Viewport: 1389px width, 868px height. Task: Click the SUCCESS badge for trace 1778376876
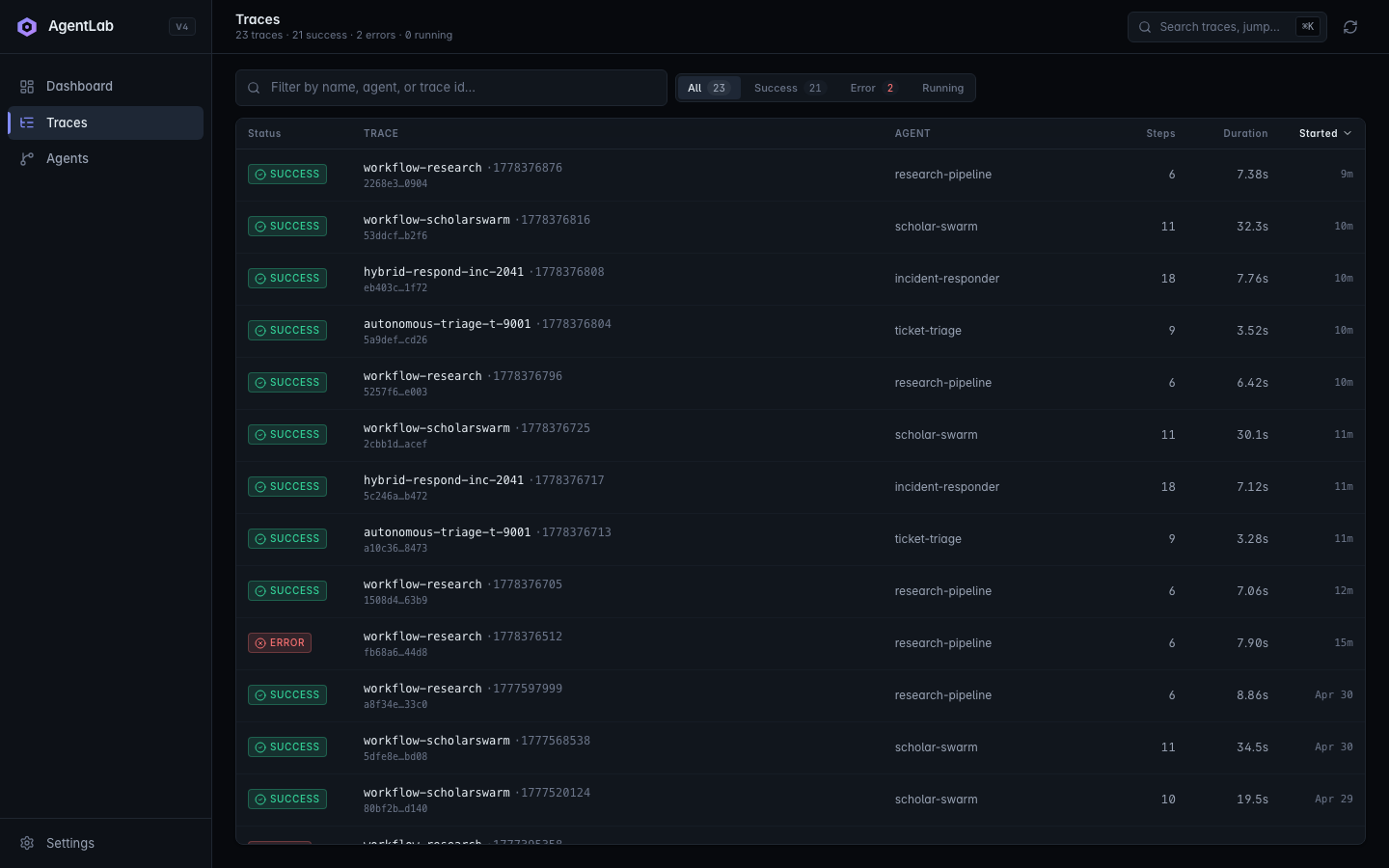click(x=287, y=175)
